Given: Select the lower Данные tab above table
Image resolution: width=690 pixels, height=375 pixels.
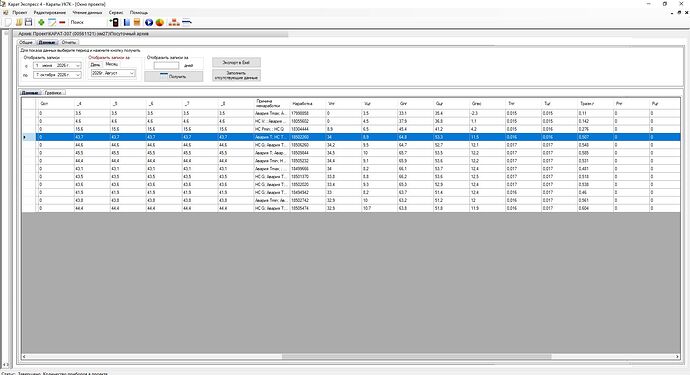Looking at the screenshot, I should click(x=30, y=93).
